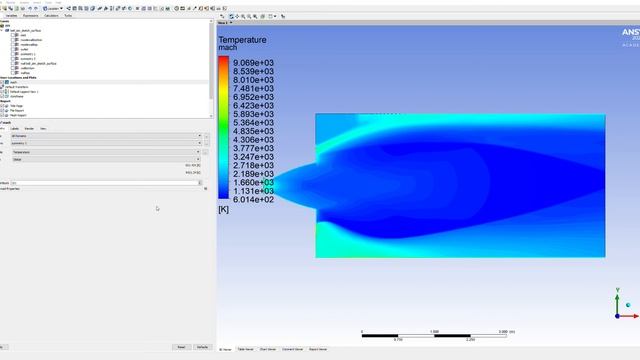Viewport: 640px width, 360px height.
Task: Select the viewer pointer selection tool
Action: pos(222,16)
